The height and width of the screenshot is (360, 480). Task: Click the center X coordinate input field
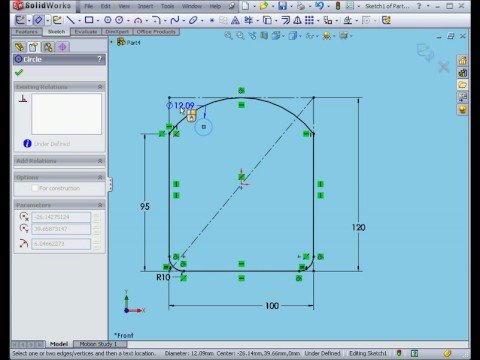coord(61,217)
